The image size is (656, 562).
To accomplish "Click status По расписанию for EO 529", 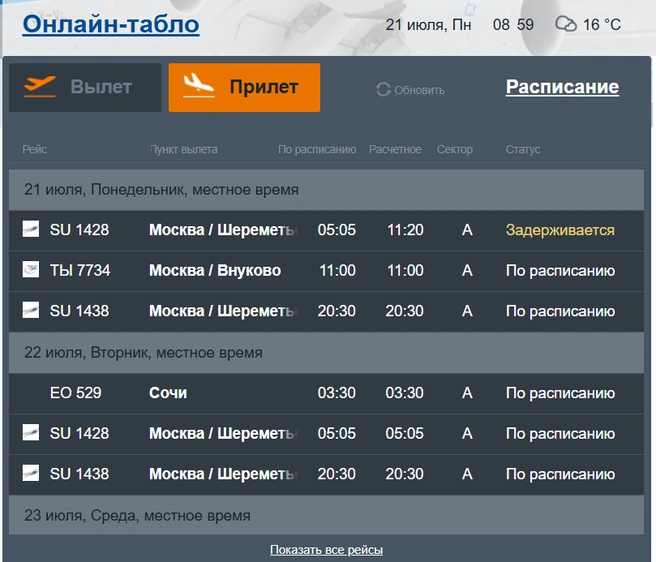I will (561, 393).
